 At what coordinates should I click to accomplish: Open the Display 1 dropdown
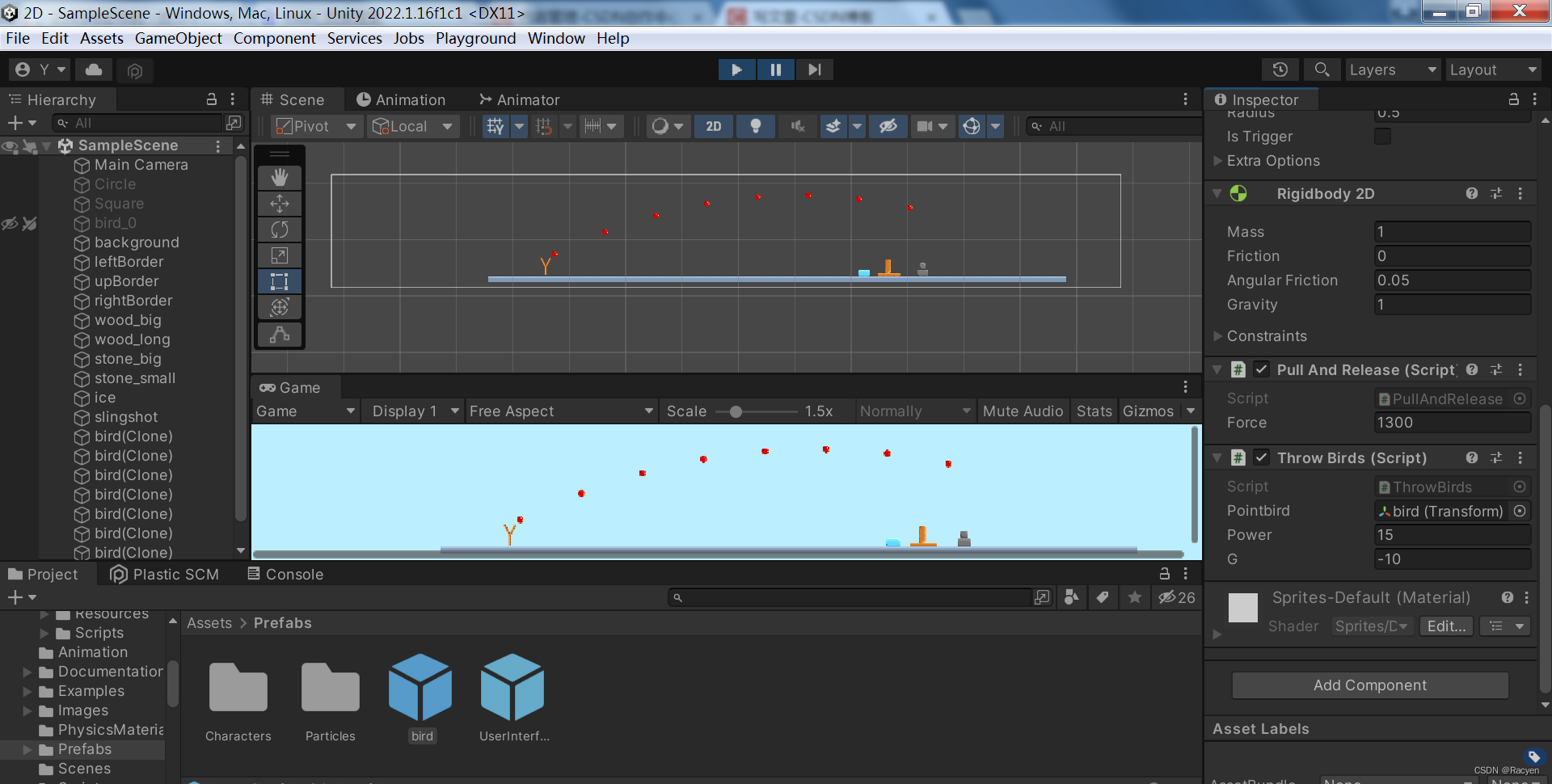pos(413,411)
